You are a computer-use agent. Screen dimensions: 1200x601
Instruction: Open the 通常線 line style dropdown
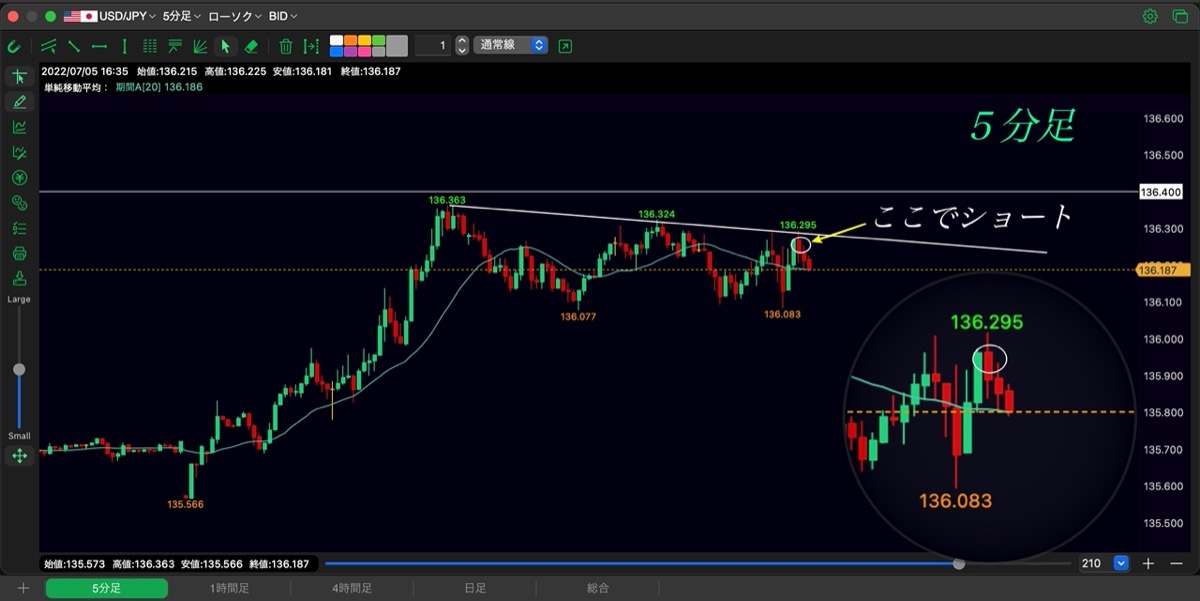tap(511, 45)
